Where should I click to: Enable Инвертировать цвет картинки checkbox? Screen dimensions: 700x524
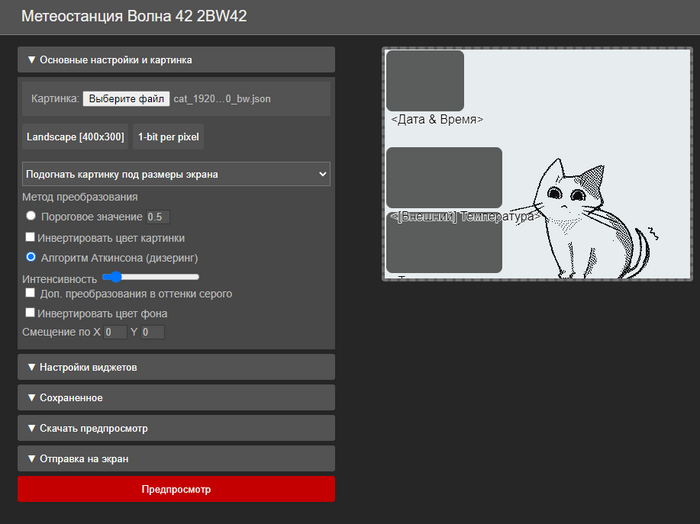(31, 238)
